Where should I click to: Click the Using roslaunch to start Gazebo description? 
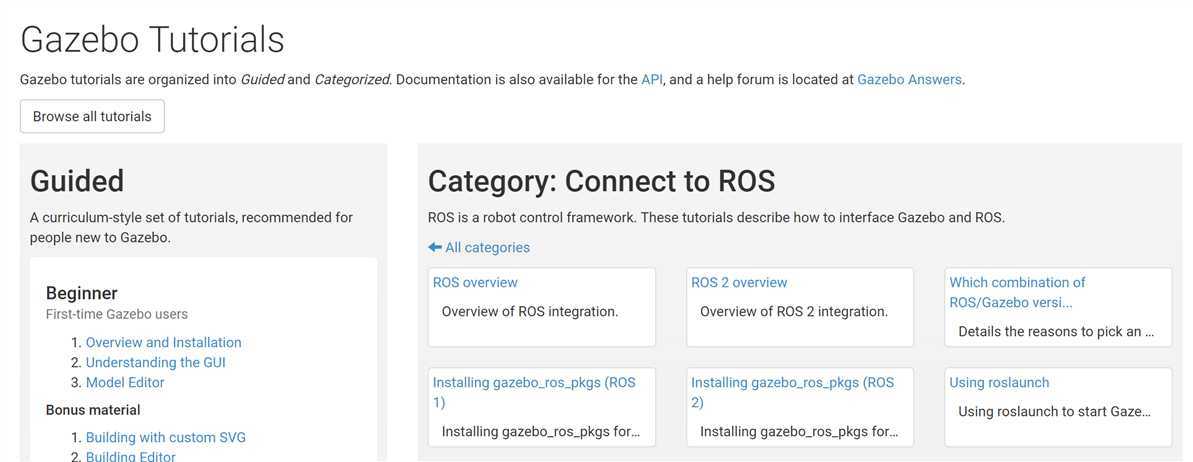point(1055,412)
